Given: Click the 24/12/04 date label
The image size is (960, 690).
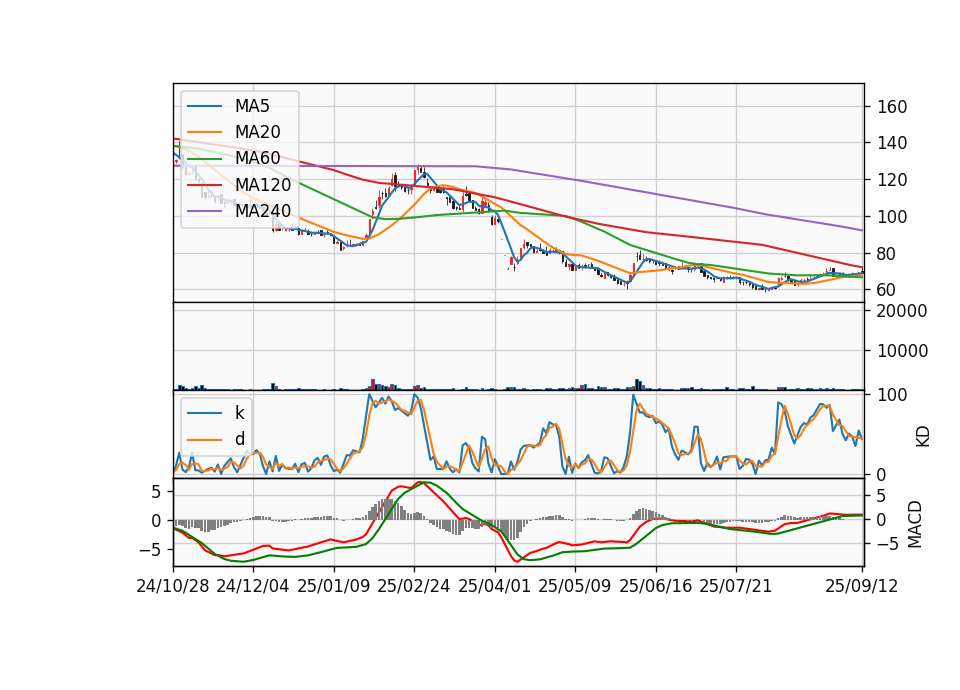Looking at the screenshot, I should click(253, 586).
